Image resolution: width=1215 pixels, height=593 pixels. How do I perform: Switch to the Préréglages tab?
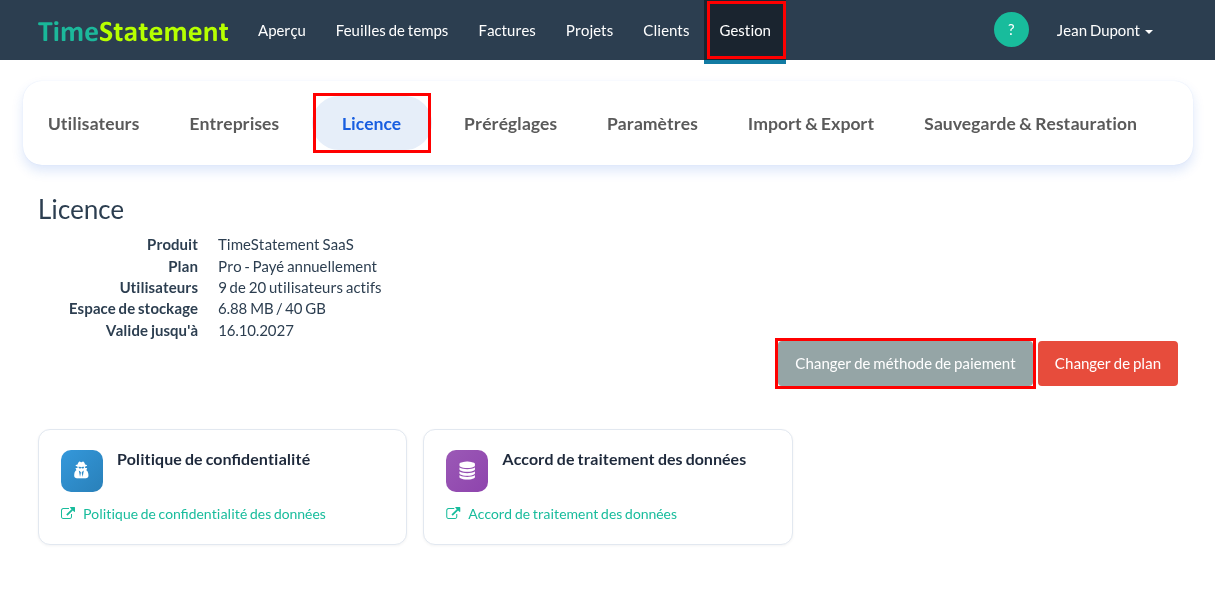(x=510, y=124)
